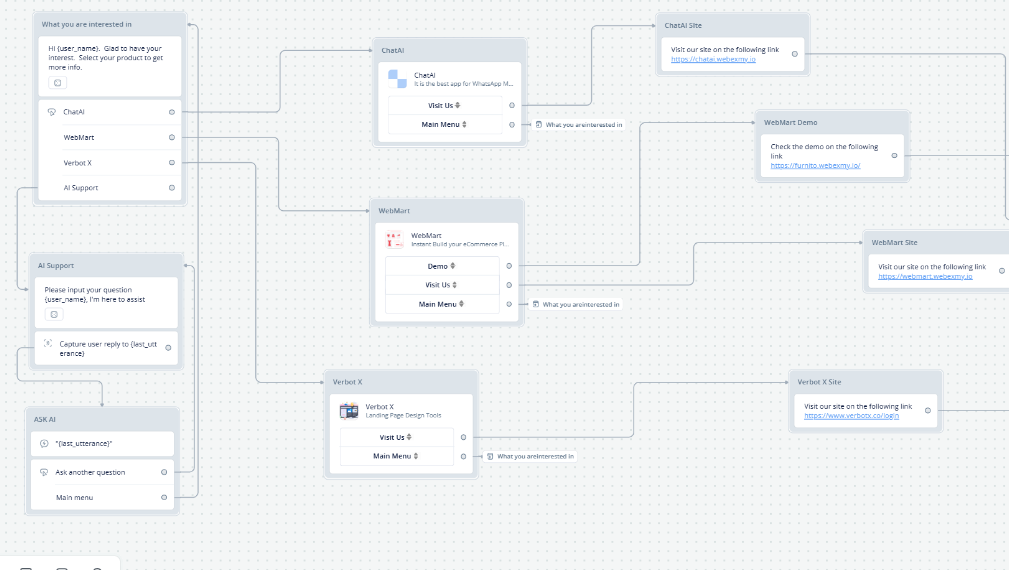Image resolution: width=1009 pixels, height=570 pixels.
Task: Click the port beside WebMart's Visit Us button
Action: pyautogui.click(x=509, y=285)
